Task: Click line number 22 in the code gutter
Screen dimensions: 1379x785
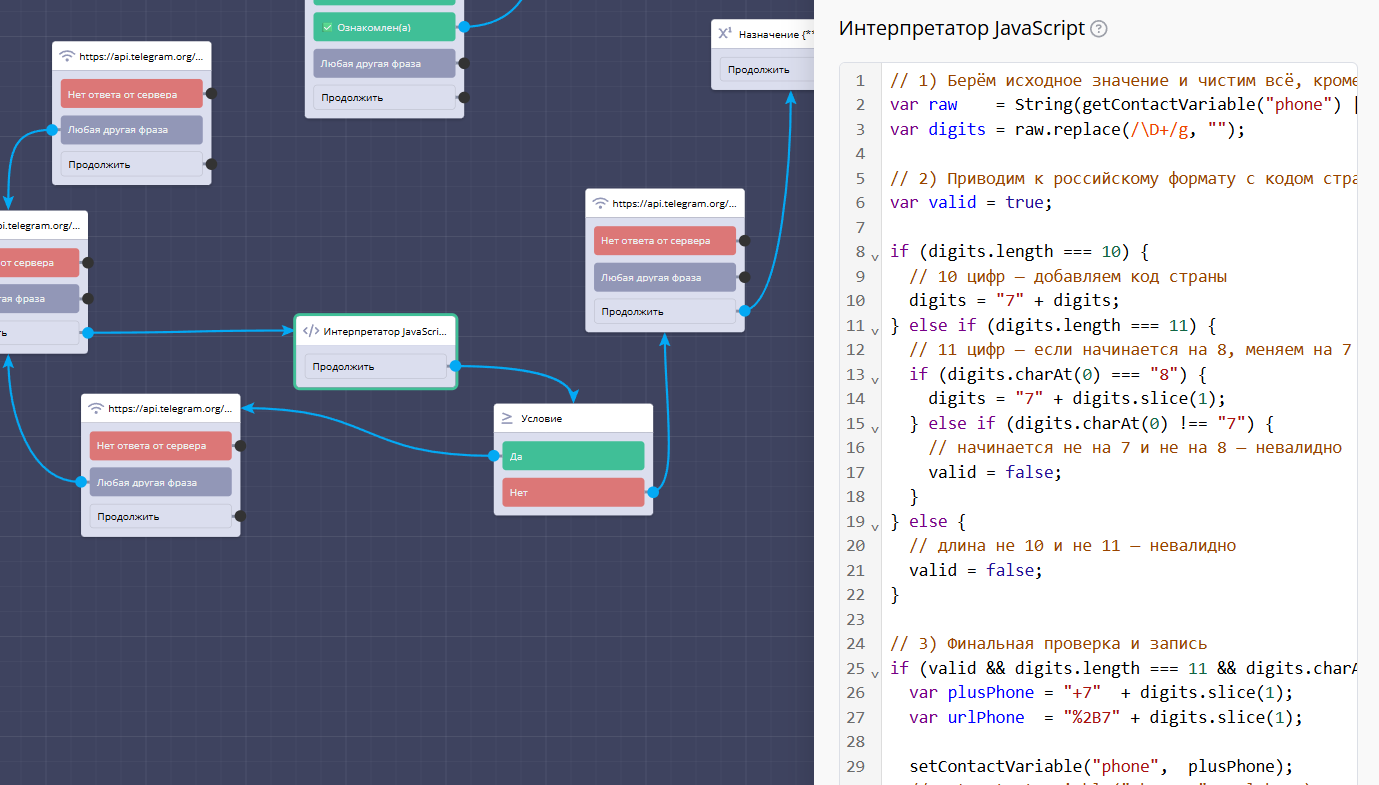Action: coord(855,595)
